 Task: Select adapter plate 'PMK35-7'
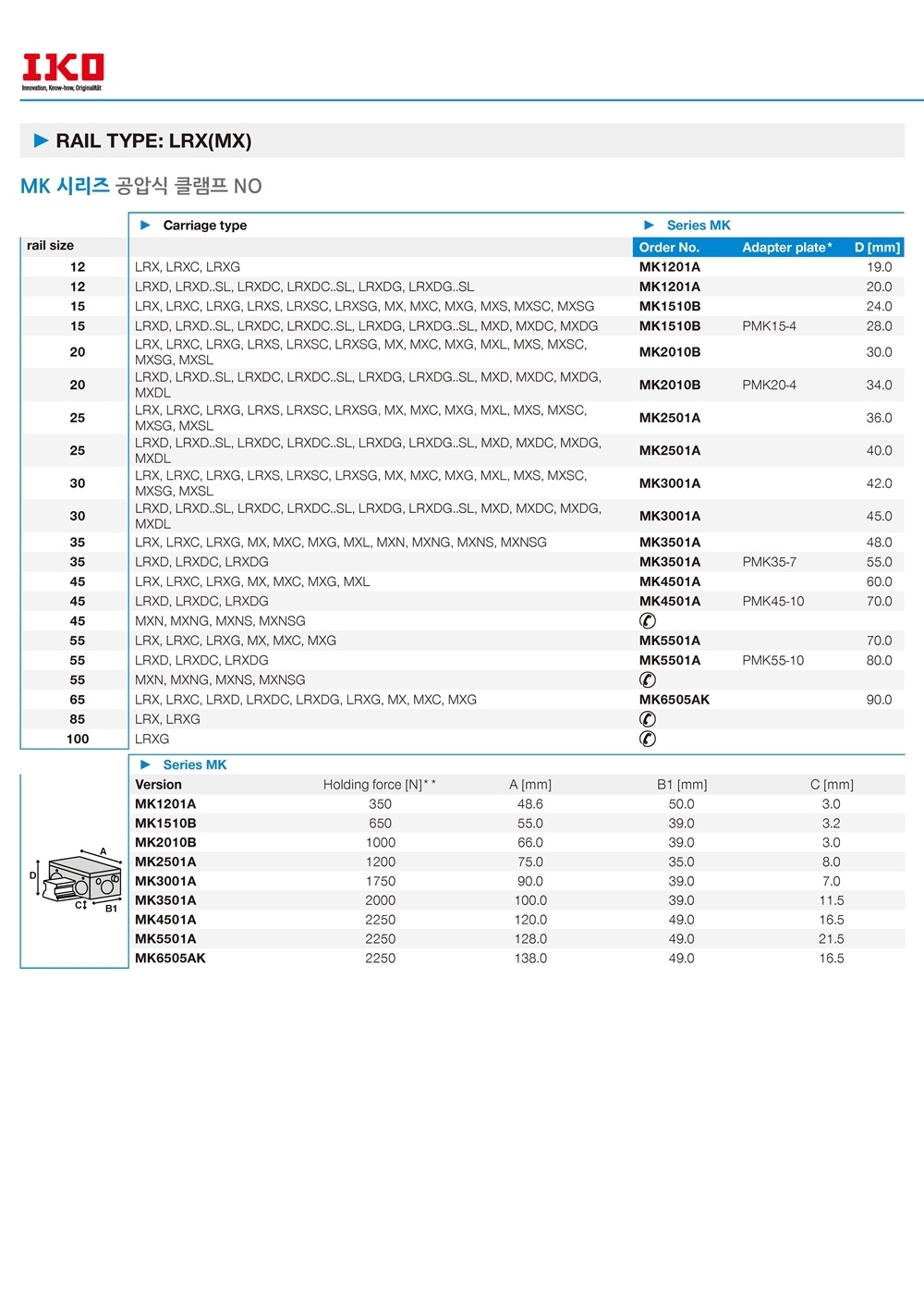click(769, 562)
